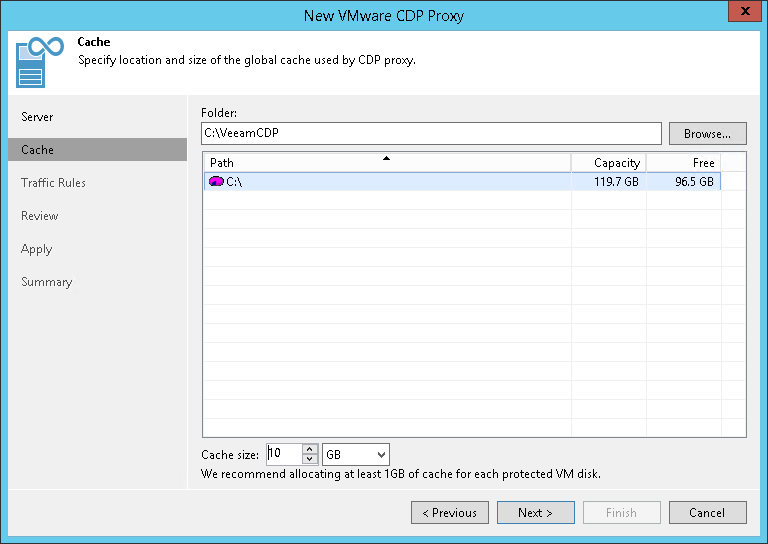
Task: Increase cache size with the up arrow
Action: tap(310, 449)
